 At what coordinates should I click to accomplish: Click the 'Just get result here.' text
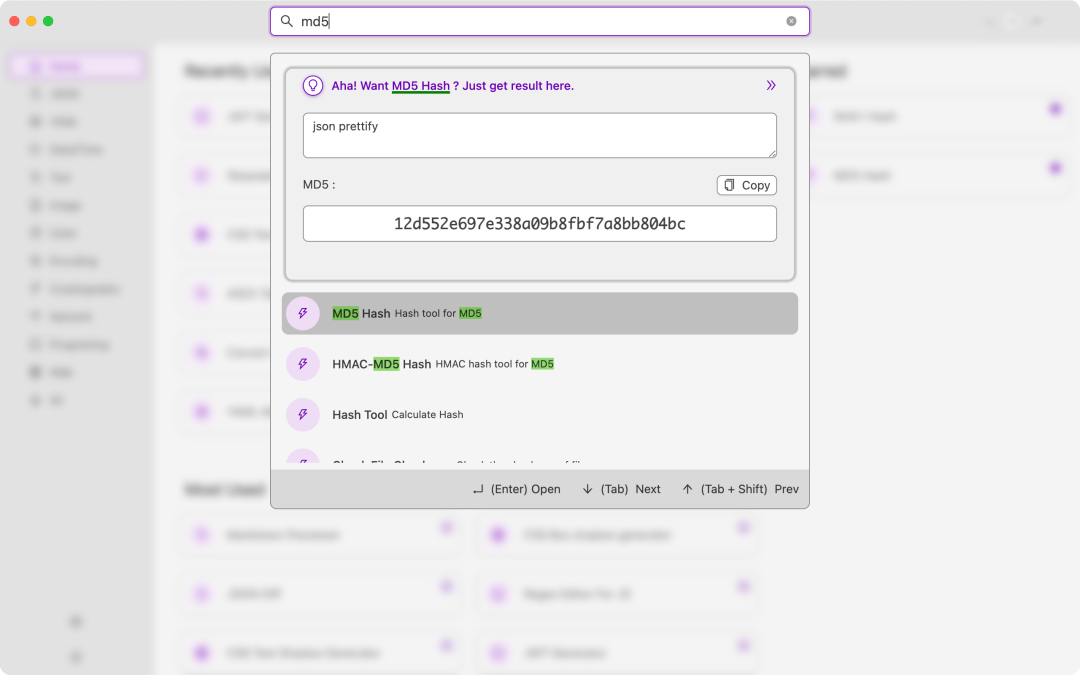[518, 86]
